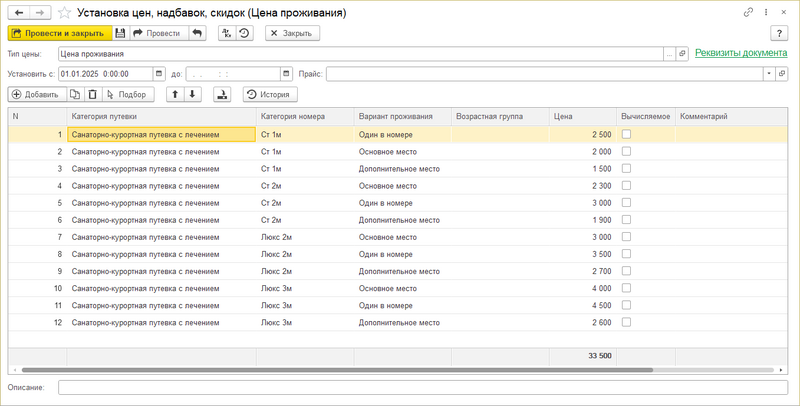Image resolution: width=800 pixels, height=406 pixels.
Task: Open the Реквизиты документа link
Action: (x=740, y=53)
